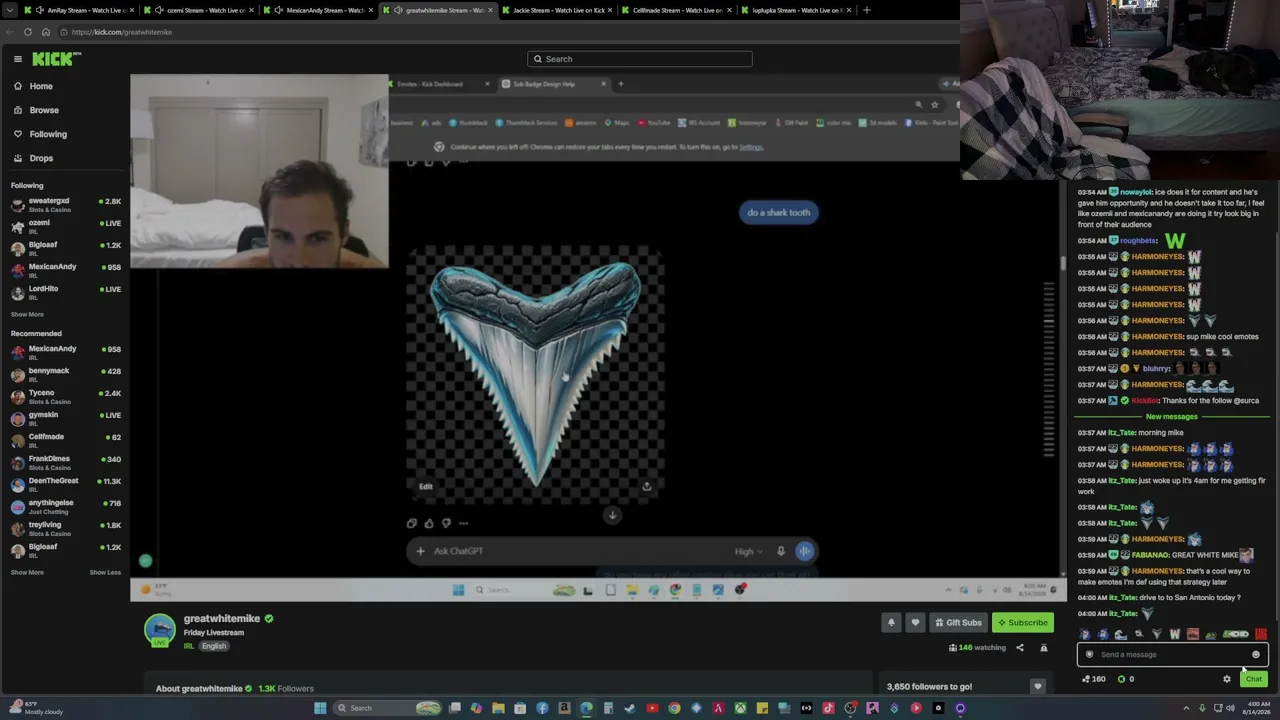Screen dimensions: 1280x720
Task: Insert the shark tooth quick emote
Action: pos(1157,634)
